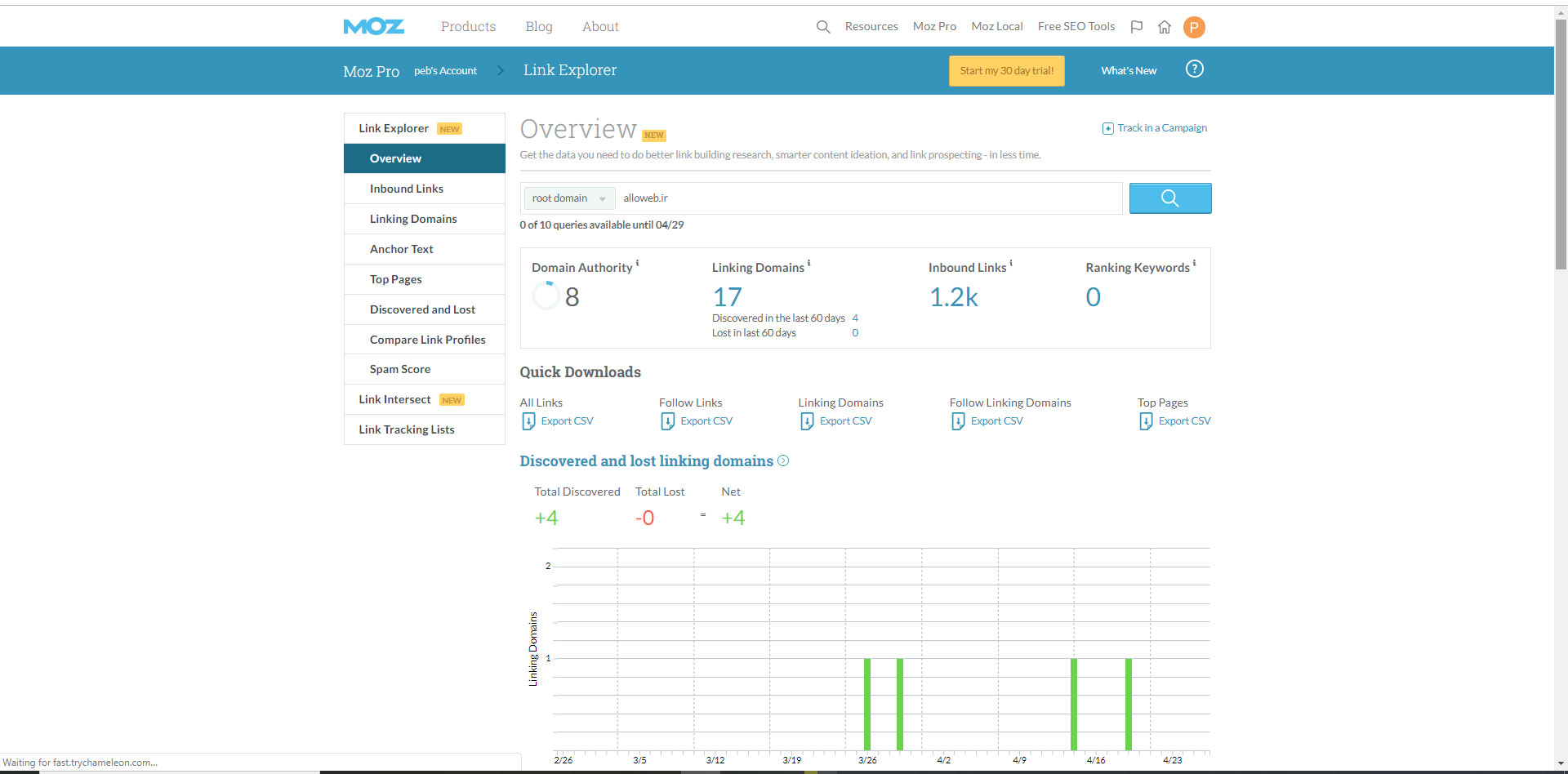Click the 1.2k inbound links value
1568x774 pixels.
point(953,297)
